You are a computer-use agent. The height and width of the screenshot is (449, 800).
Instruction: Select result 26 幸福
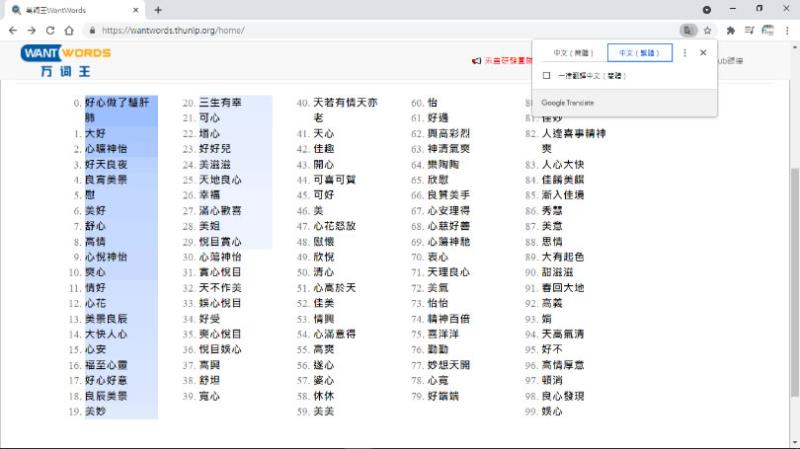[x=209, y=195]
